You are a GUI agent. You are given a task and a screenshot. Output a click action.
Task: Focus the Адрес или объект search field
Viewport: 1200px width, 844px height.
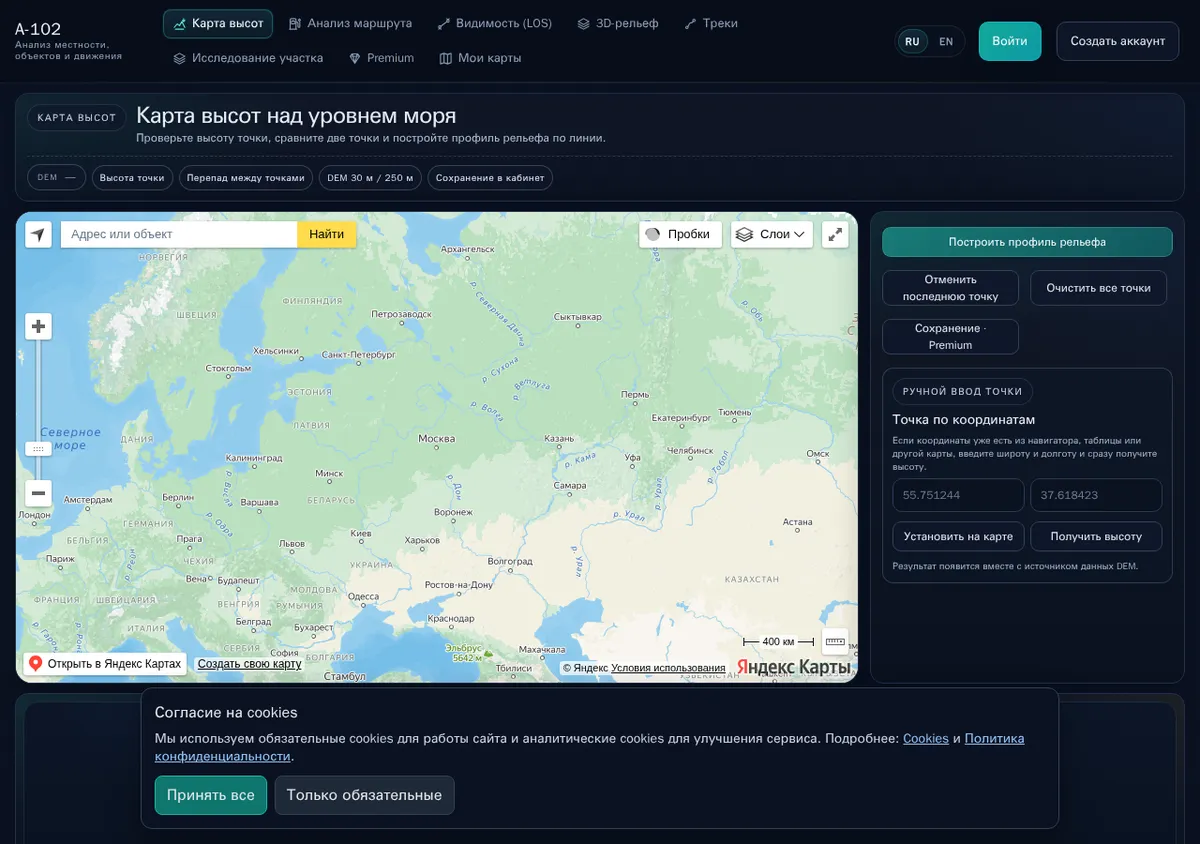click(179, 234)
